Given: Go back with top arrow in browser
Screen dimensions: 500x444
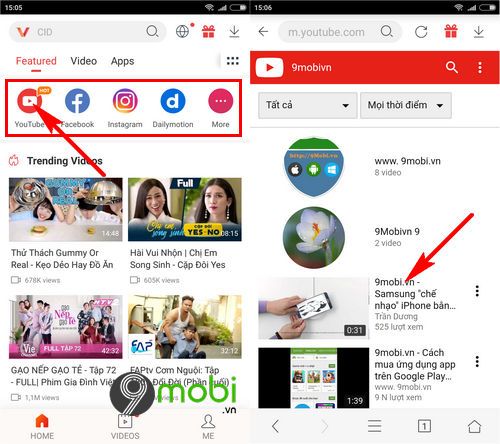Looking at the screenshot, I should click(263, 32).
